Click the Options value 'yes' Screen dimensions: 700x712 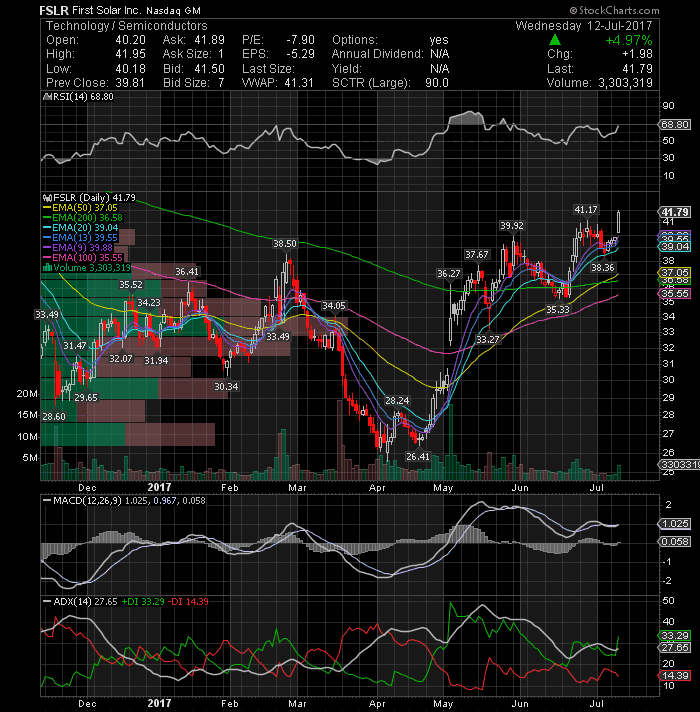tap(439, 40)
